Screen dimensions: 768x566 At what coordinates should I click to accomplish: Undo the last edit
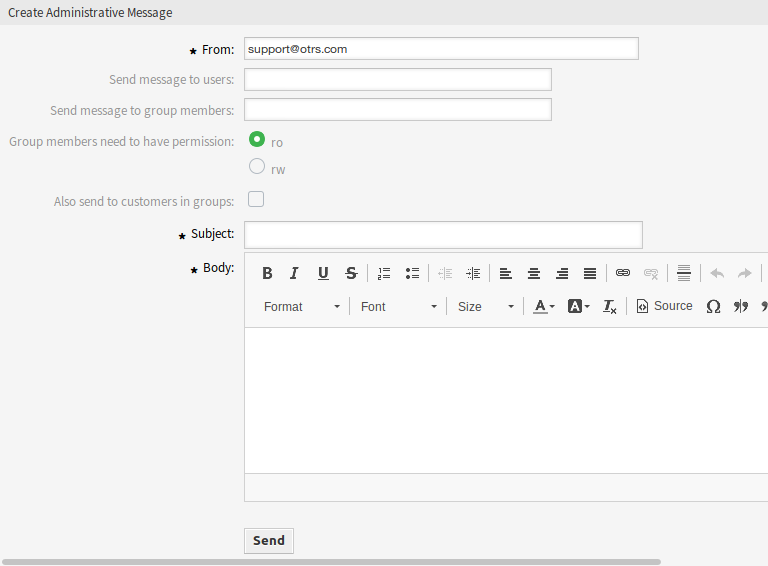click(717, 273)
